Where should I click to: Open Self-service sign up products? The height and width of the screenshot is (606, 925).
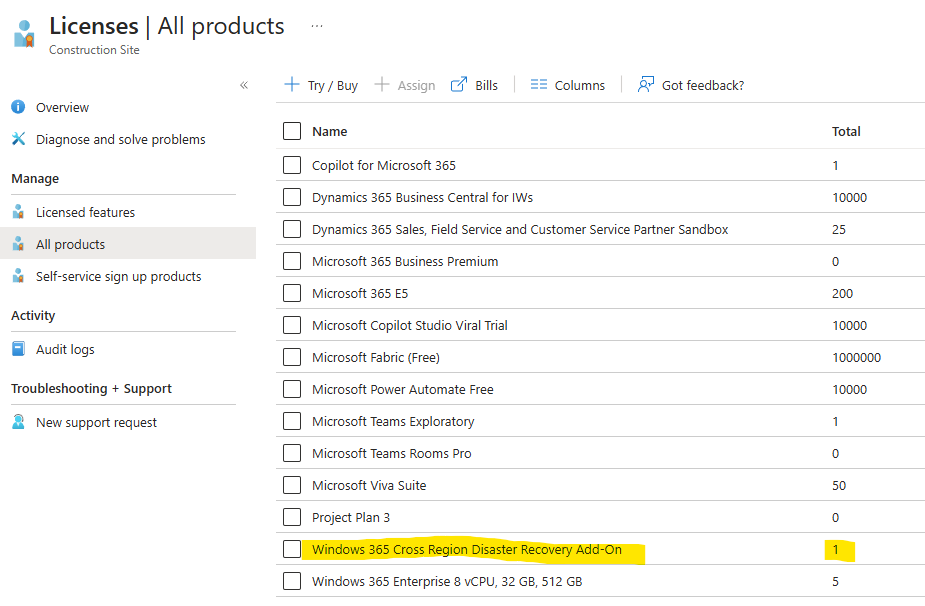coord(119,276)
